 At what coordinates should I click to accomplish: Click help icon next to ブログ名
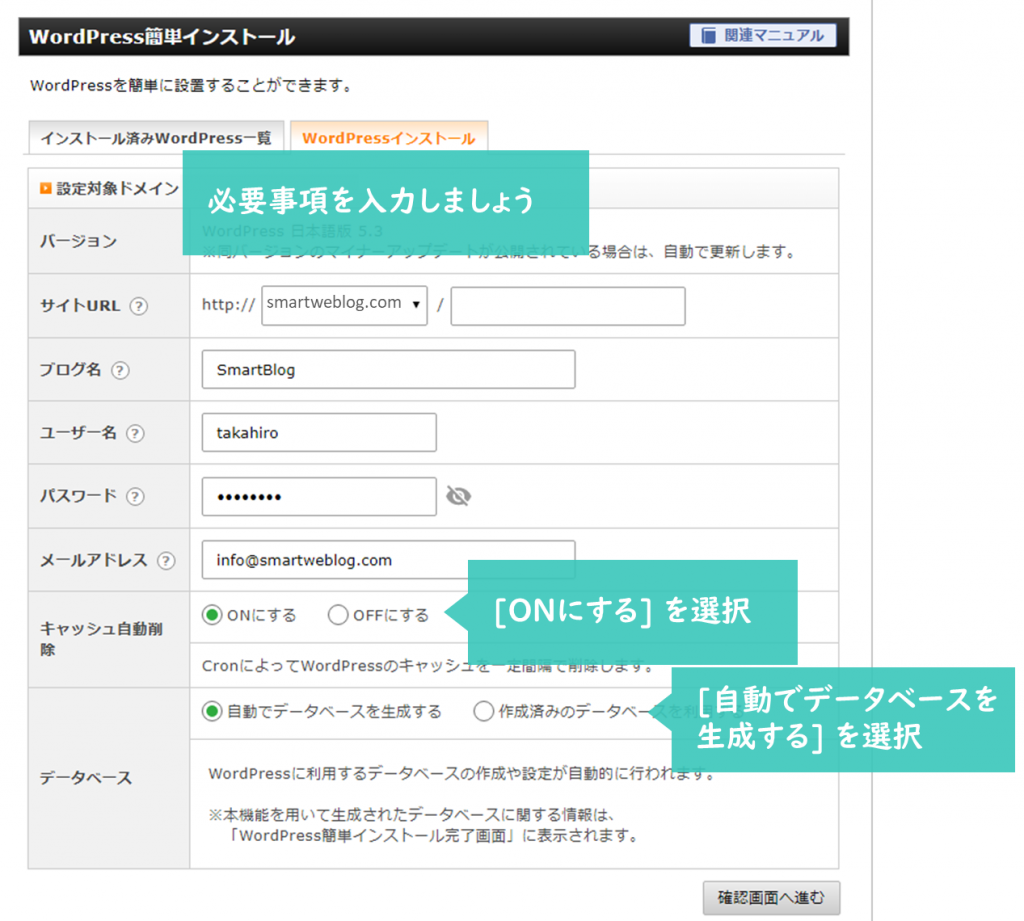[x=120, y=370]
